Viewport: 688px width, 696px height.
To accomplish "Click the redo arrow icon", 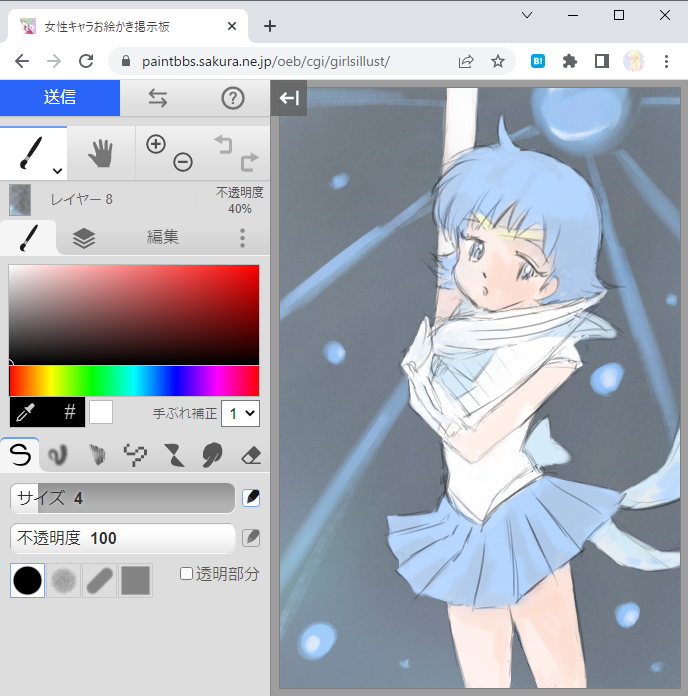I will coord(249,162).
